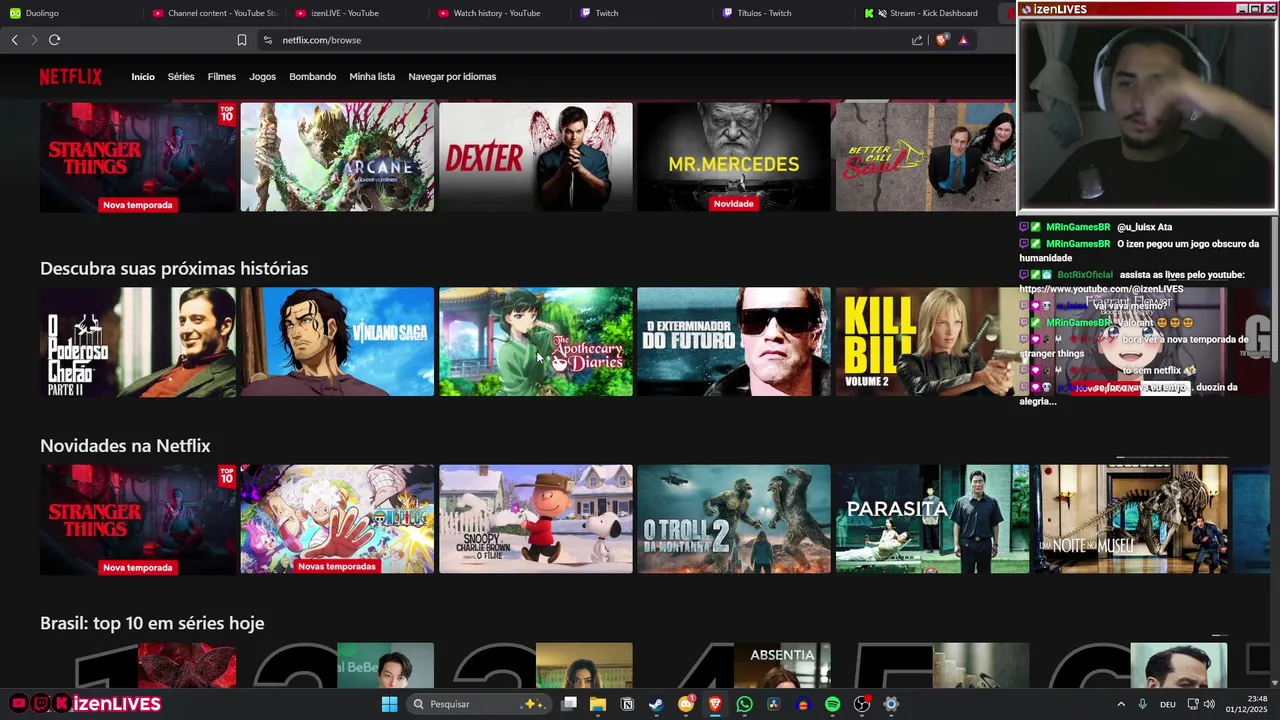Share the page via the share icon
The width and height of the screenshot is (1280, 720).
pyautogui.click(x=917, y=40)
